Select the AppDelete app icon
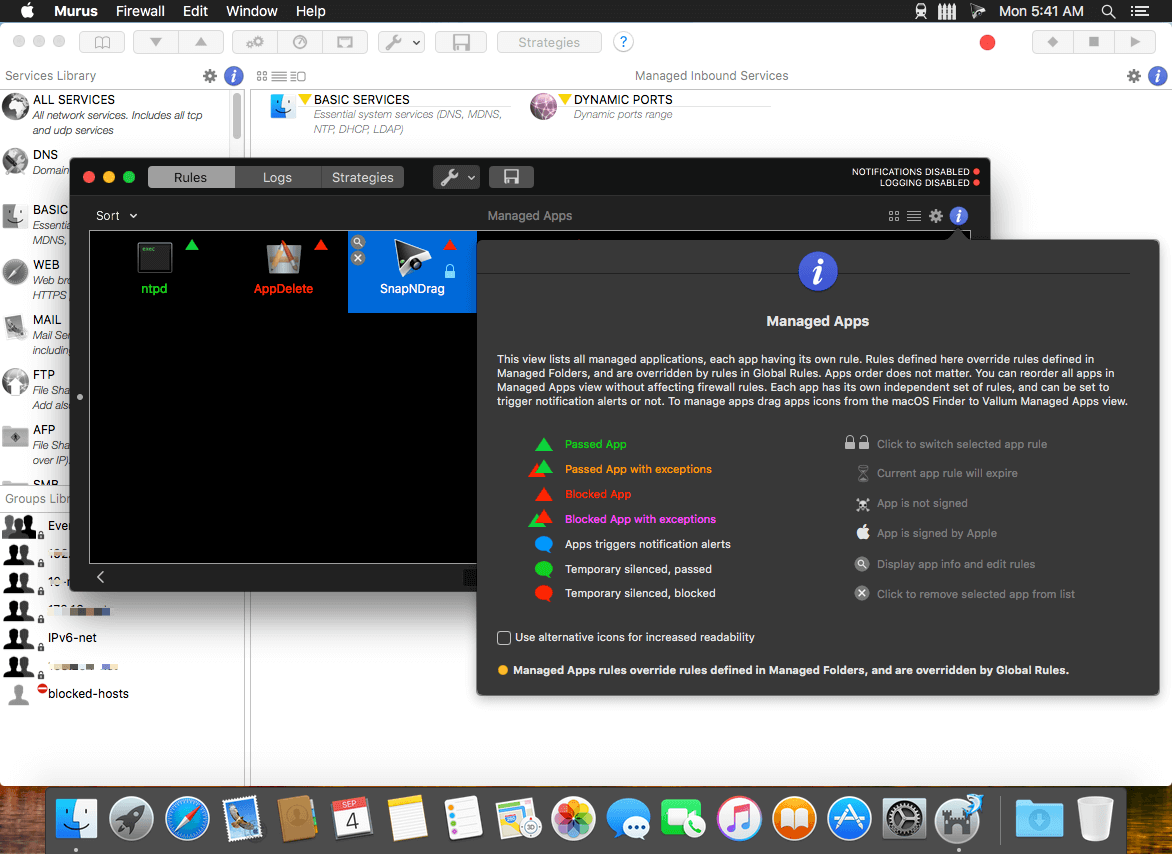1172x854 pixels. (283, 259)
